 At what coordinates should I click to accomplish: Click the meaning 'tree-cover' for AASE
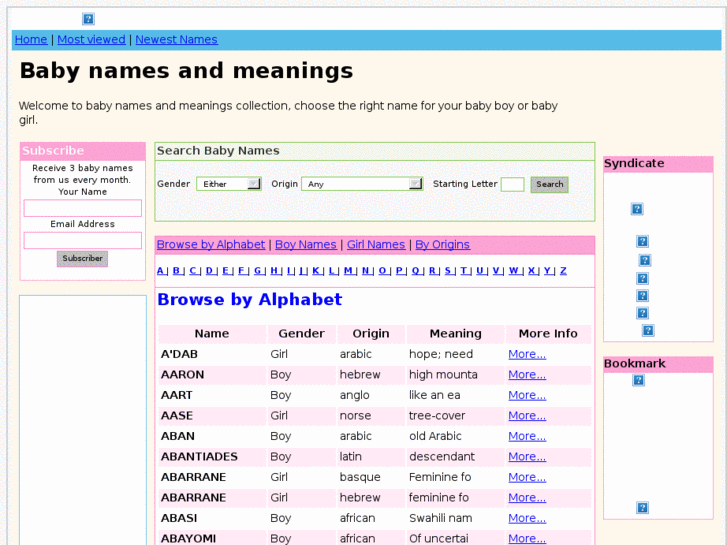point(437,415)
